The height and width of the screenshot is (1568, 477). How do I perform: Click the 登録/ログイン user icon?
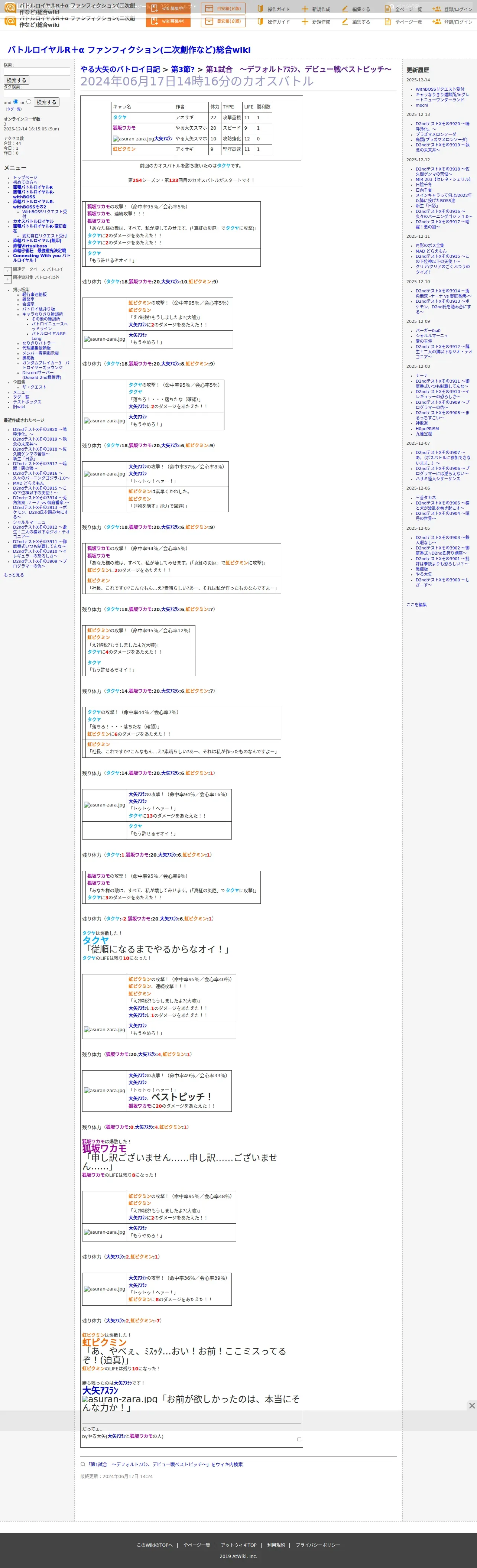pos(436,22)
